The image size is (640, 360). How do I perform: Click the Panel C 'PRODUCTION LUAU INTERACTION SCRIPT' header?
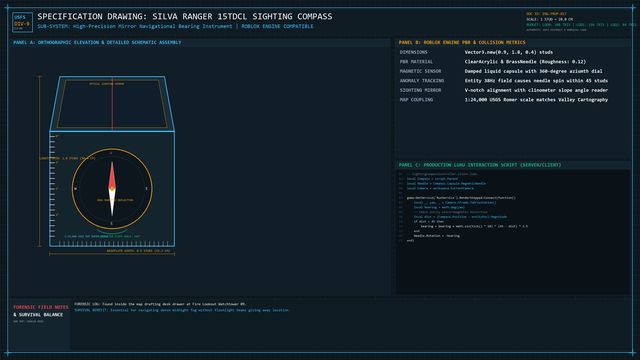480,165
